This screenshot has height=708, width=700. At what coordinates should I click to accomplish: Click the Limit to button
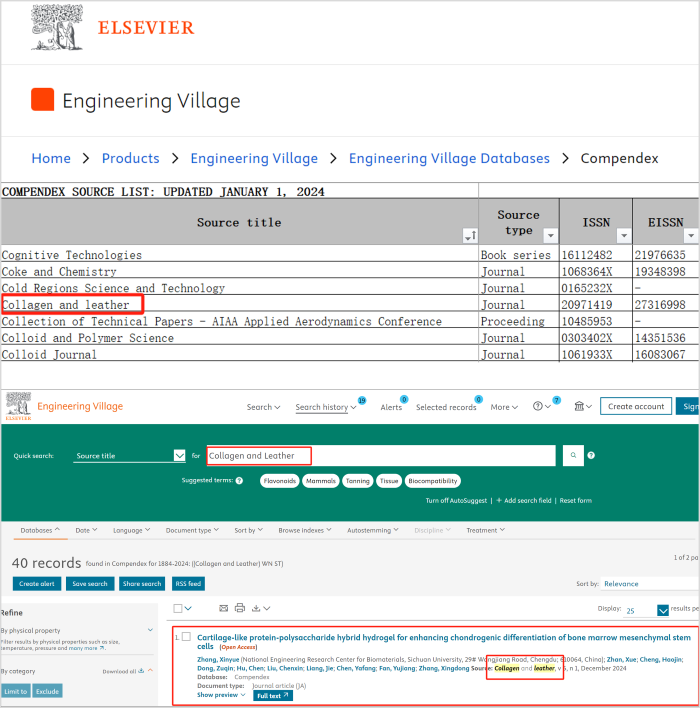point(16,691)
